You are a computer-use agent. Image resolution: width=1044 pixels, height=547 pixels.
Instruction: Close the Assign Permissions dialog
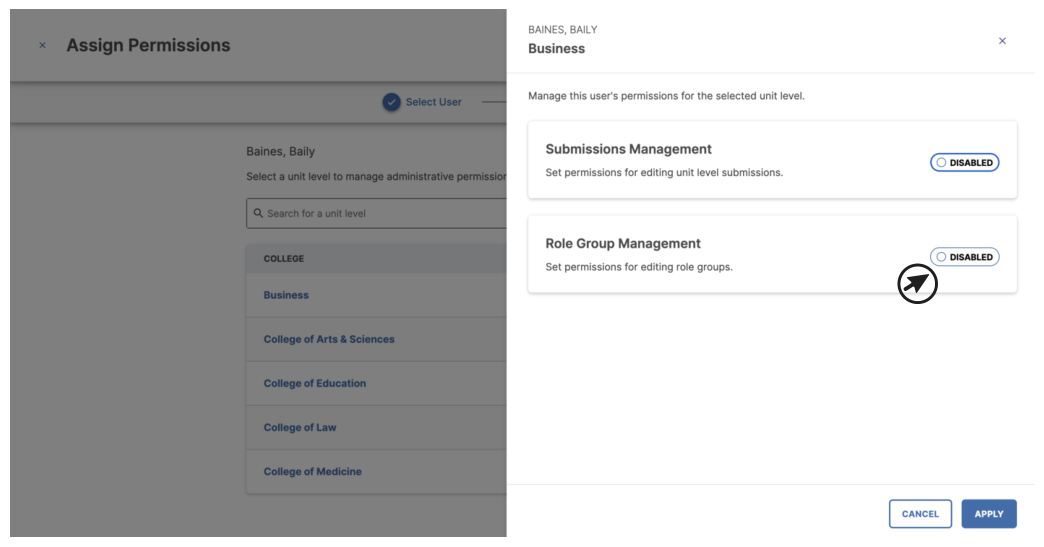(x=43, y=45)
